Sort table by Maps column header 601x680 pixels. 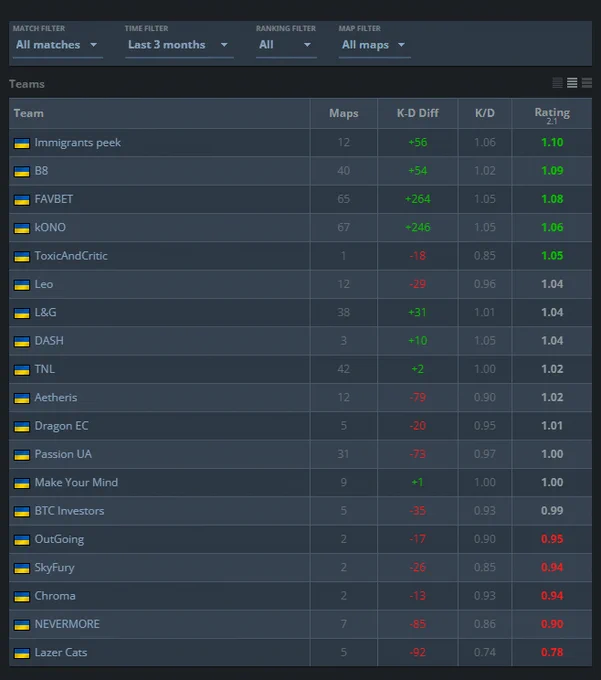tap(343, 113)
